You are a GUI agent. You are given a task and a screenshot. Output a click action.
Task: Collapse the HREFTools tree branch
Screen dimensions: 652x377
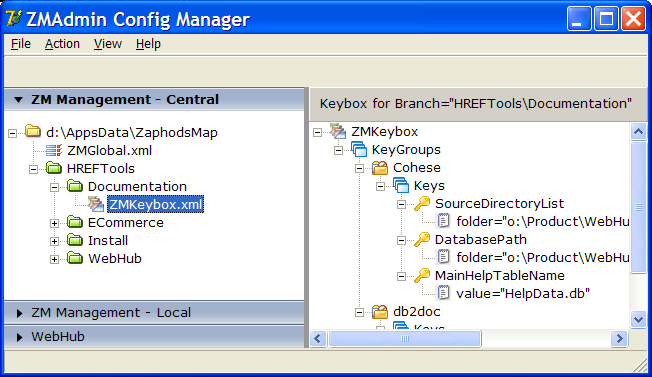pyautogui.click(x=33, y=170)
